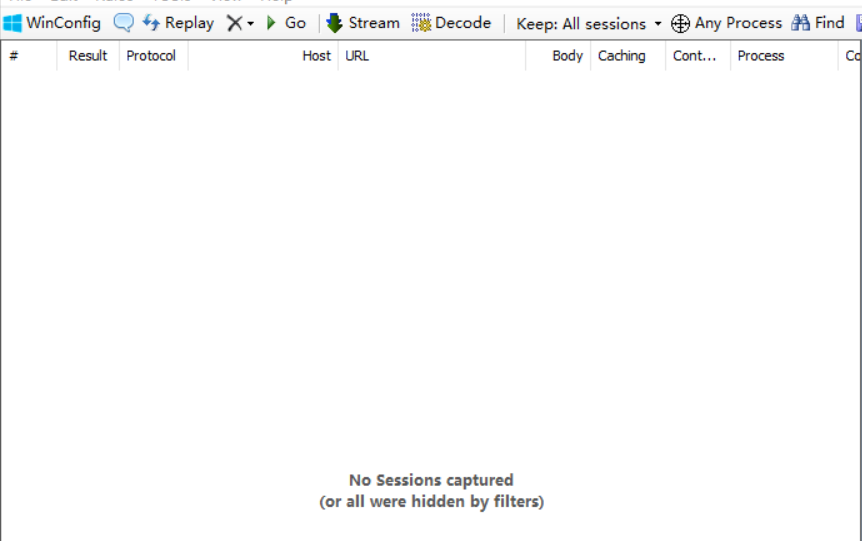Click the Replay arrows icon

[x=151, y=23]
